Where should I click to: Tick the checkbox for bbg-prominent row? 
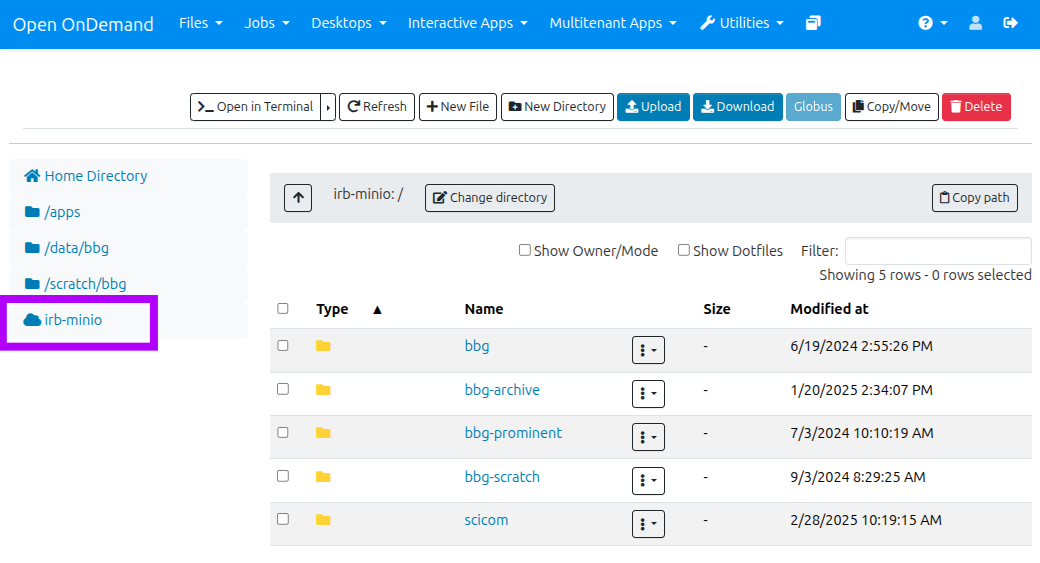(283, 432)
